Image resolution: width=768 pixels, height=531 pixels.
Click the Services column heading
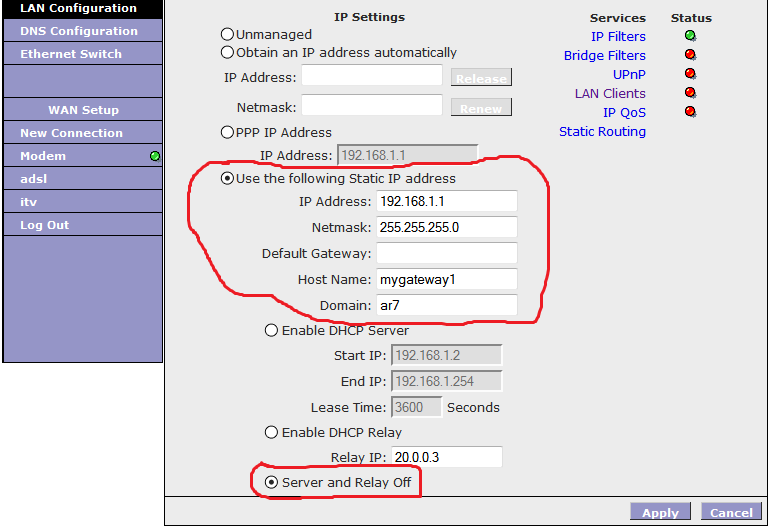(618, 18)
